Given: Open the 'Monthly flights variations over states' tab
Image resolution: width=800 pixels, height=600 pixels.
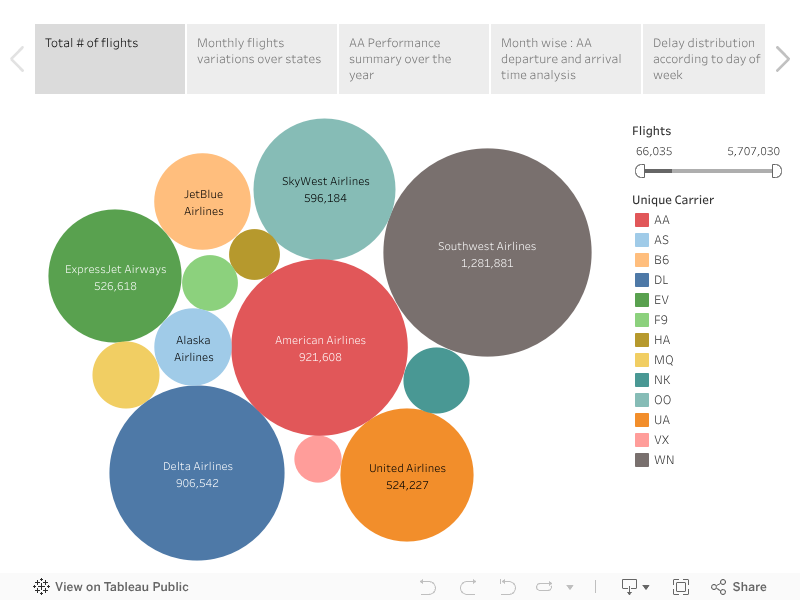Looking at the screenshot, I should coord(262,59).
